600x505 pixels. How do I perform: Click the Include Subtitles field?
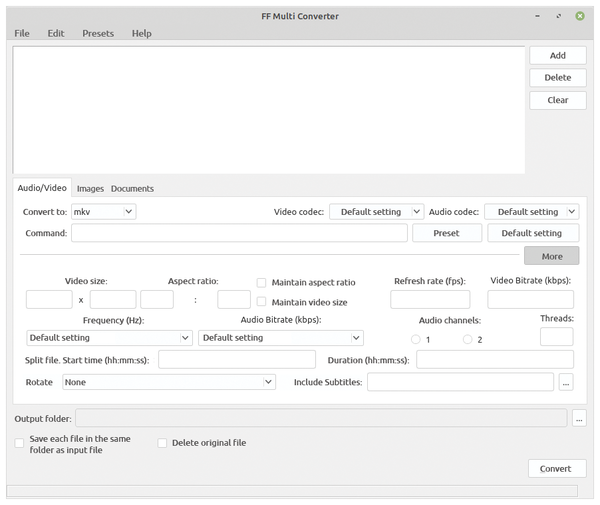coord(460,382)
